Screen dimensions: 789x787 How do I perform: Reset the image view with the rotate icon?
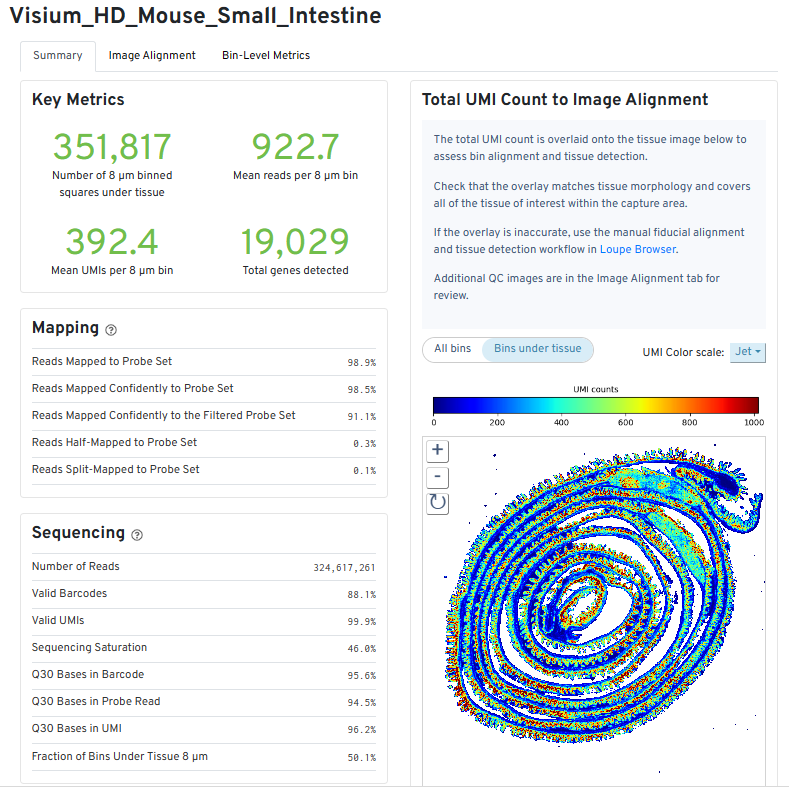coord(437,503)
